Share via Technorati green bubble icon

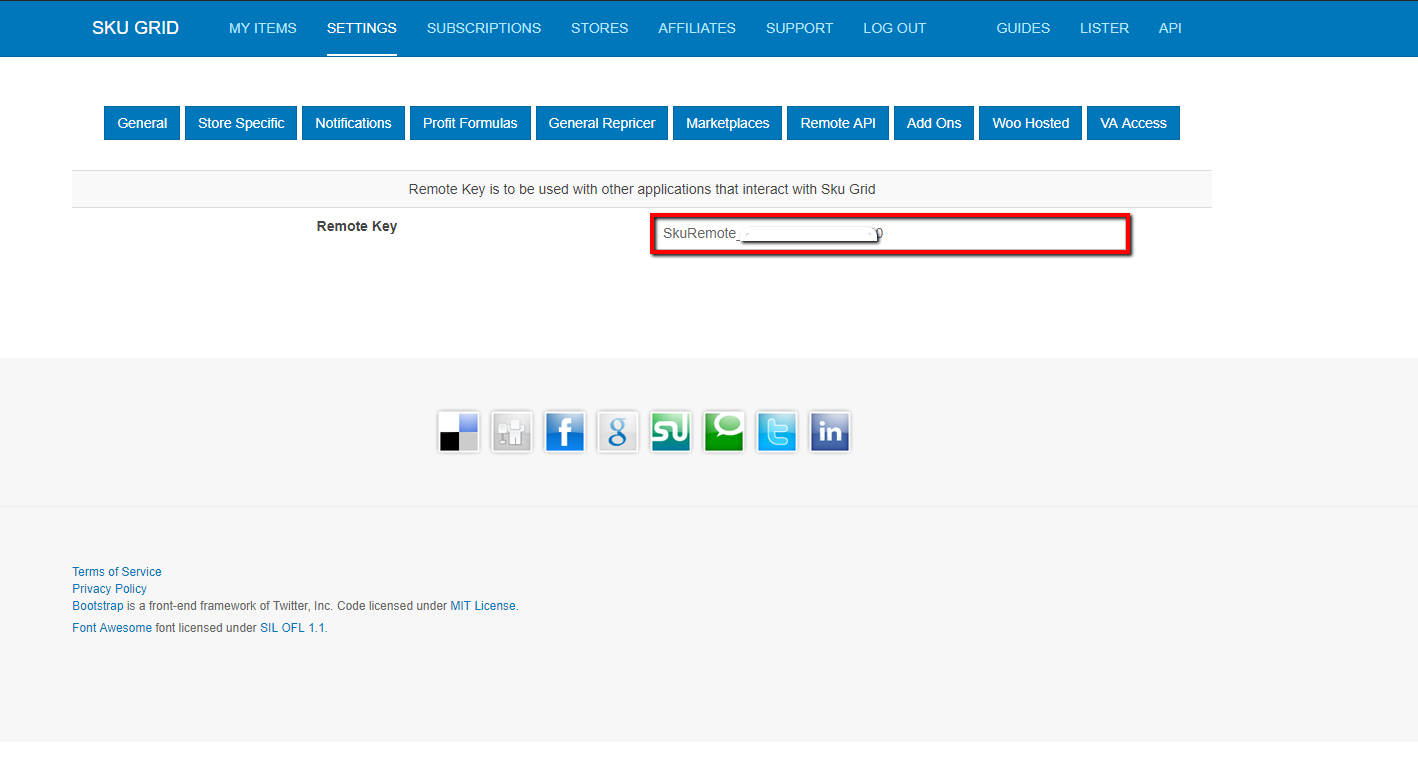(x=724, y=432)
